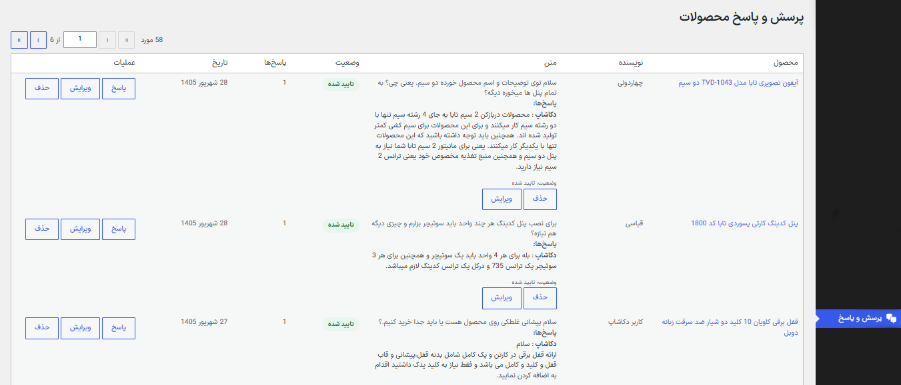901x385 pixels.
Task: Click ویرایش in operations column of قیاسی row
Action: [x=80, y=229]
